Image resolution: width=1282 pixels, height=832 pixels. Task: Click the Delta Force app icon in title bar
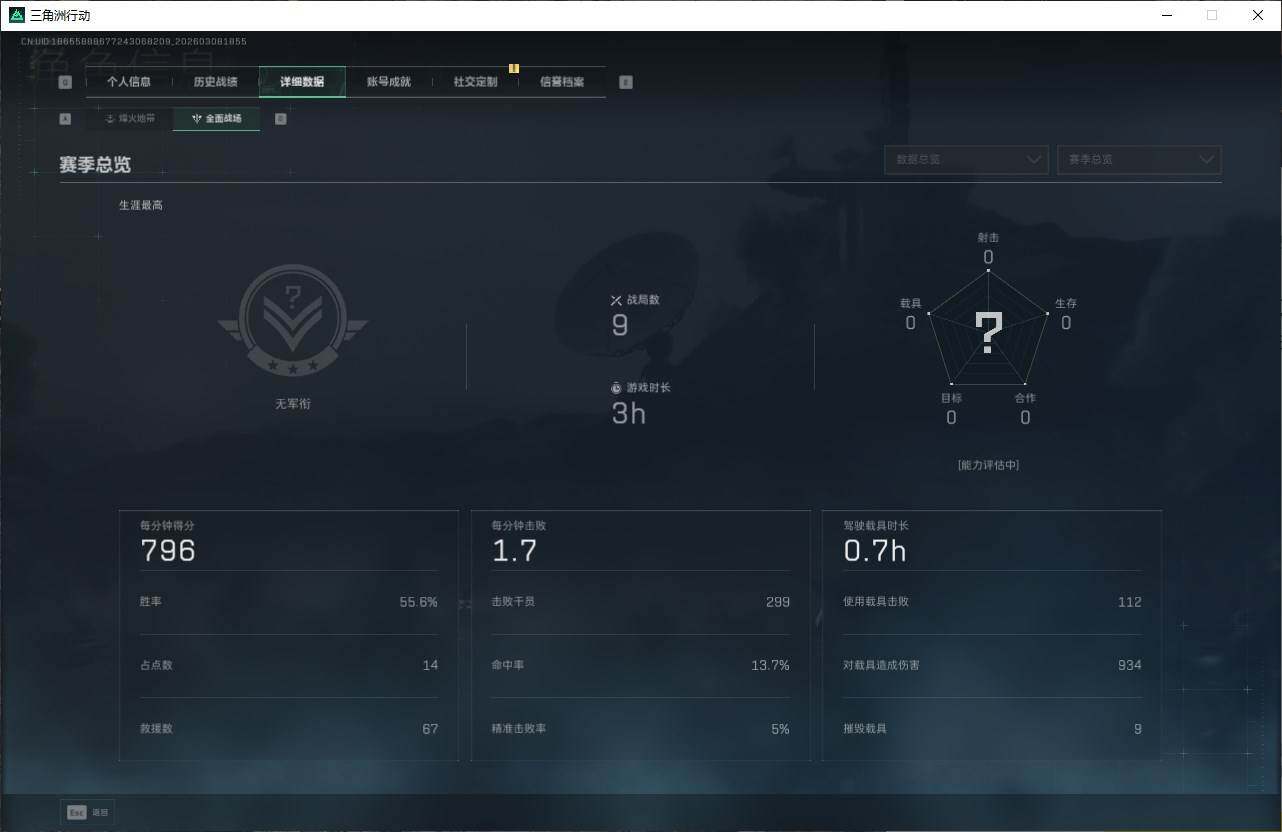tap(16, 15)
